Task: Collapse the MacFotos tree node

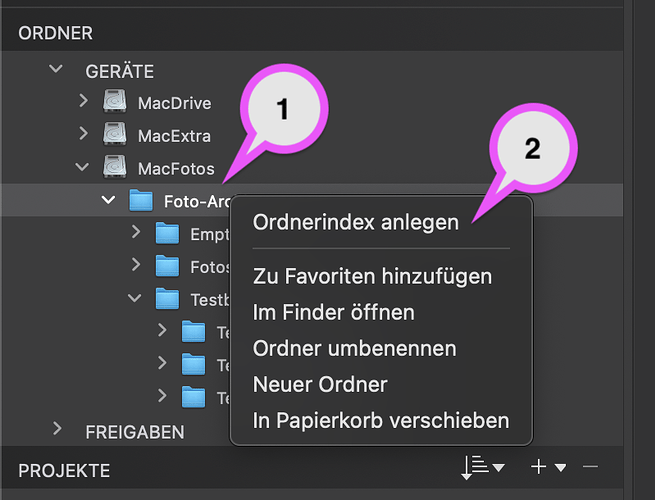Action: pyautogui.click(x=84, y=168)
